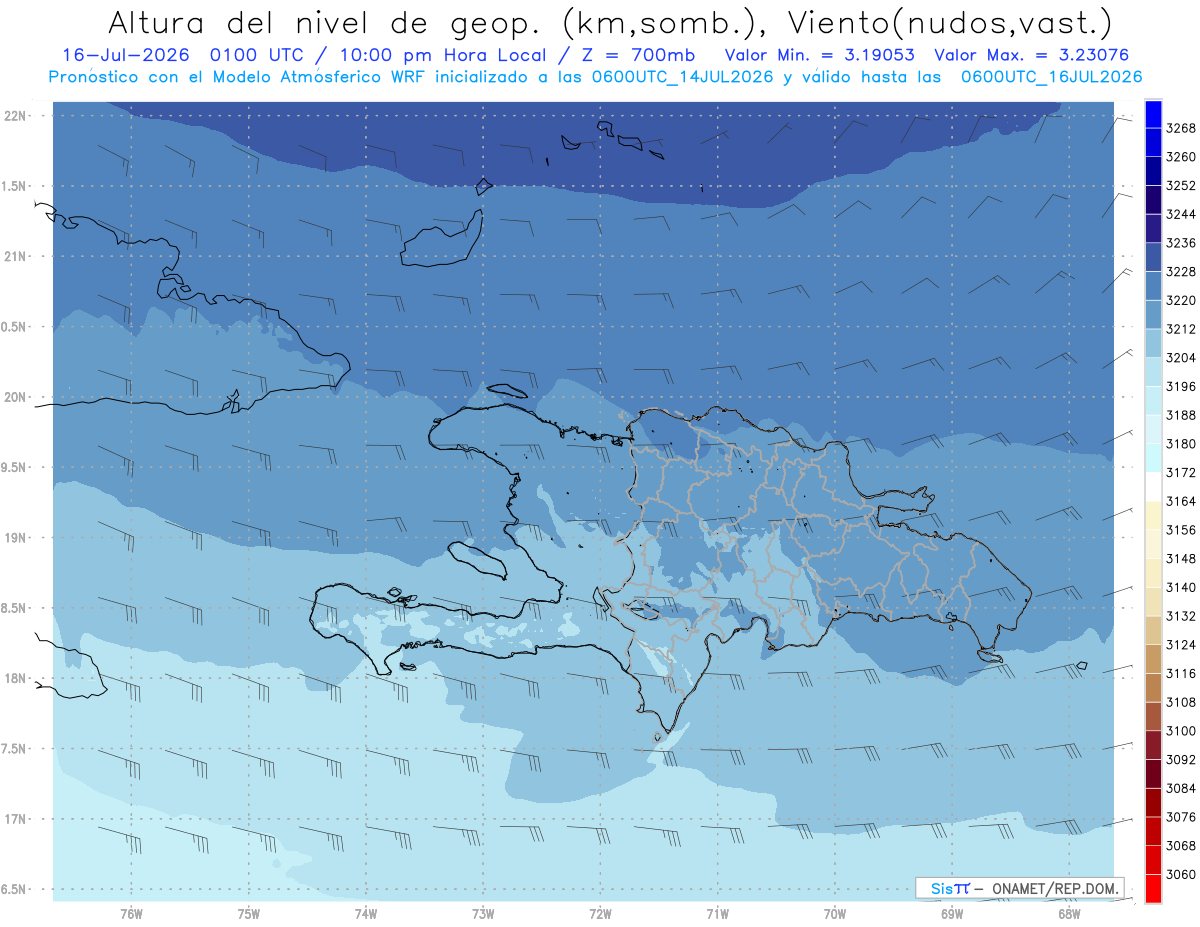Click the '75W' longitude label
1200x927 pixels.
coord(249,913)
